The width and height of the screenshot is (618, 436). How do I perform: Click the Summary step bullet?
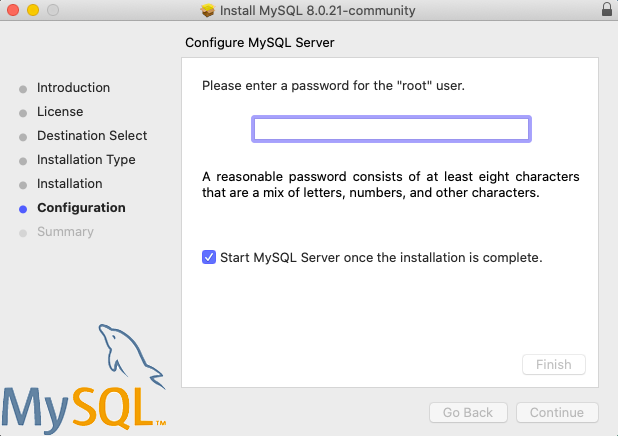coord(23,232)
